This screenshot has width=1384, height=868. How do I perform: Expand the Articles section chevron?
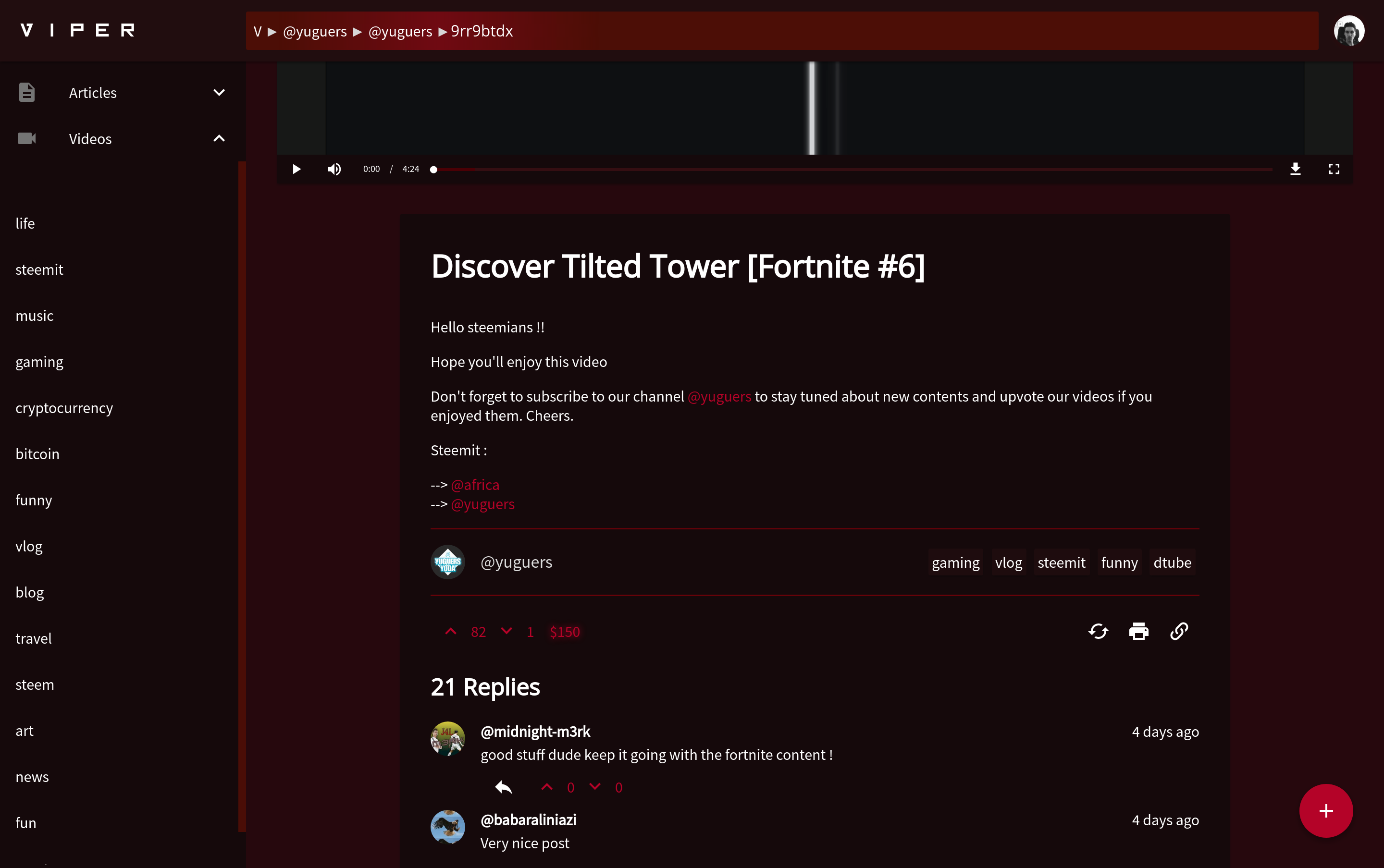[219, 92]
